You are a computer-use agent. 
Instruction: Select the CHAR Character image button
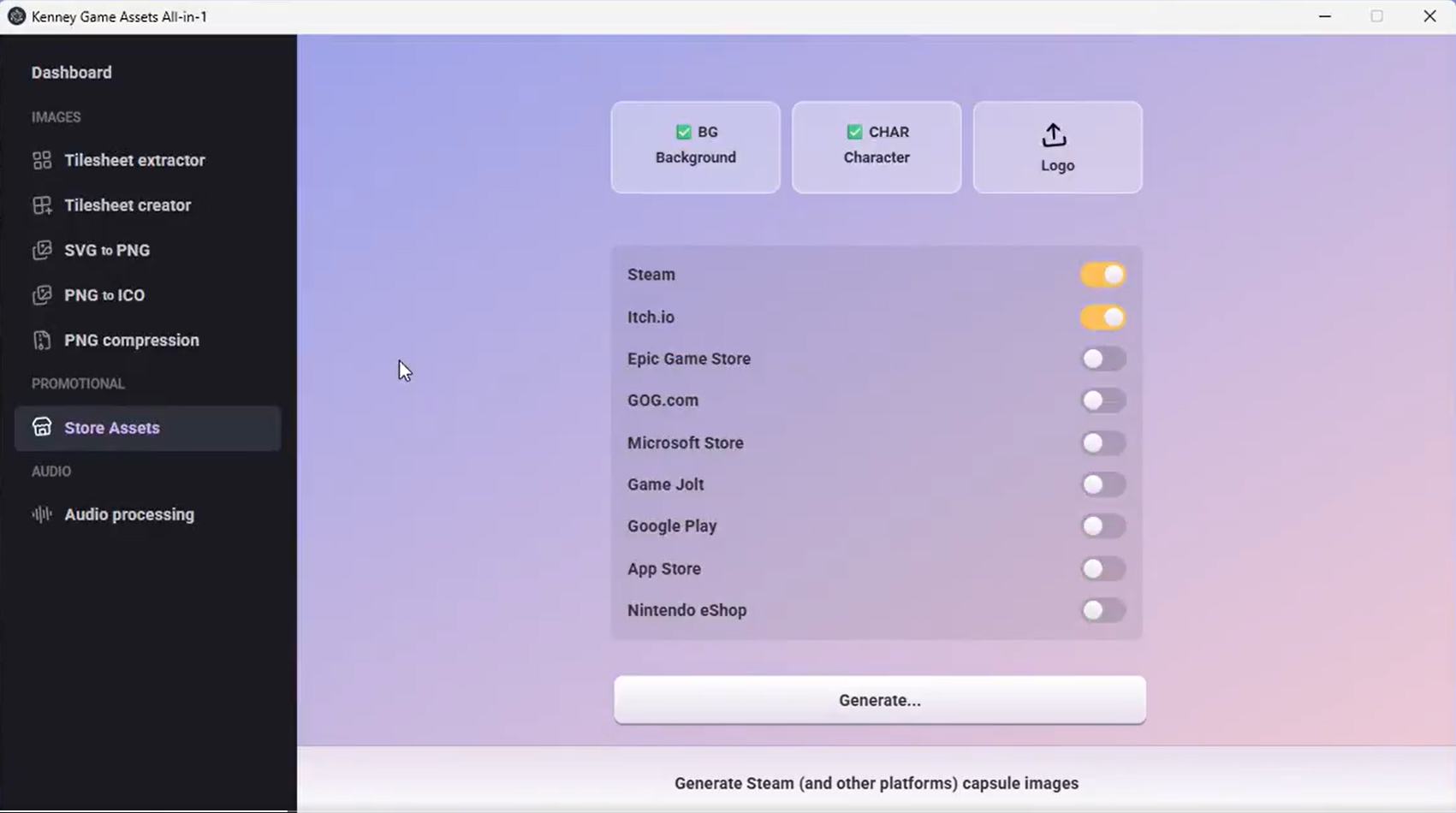point(876,147)
